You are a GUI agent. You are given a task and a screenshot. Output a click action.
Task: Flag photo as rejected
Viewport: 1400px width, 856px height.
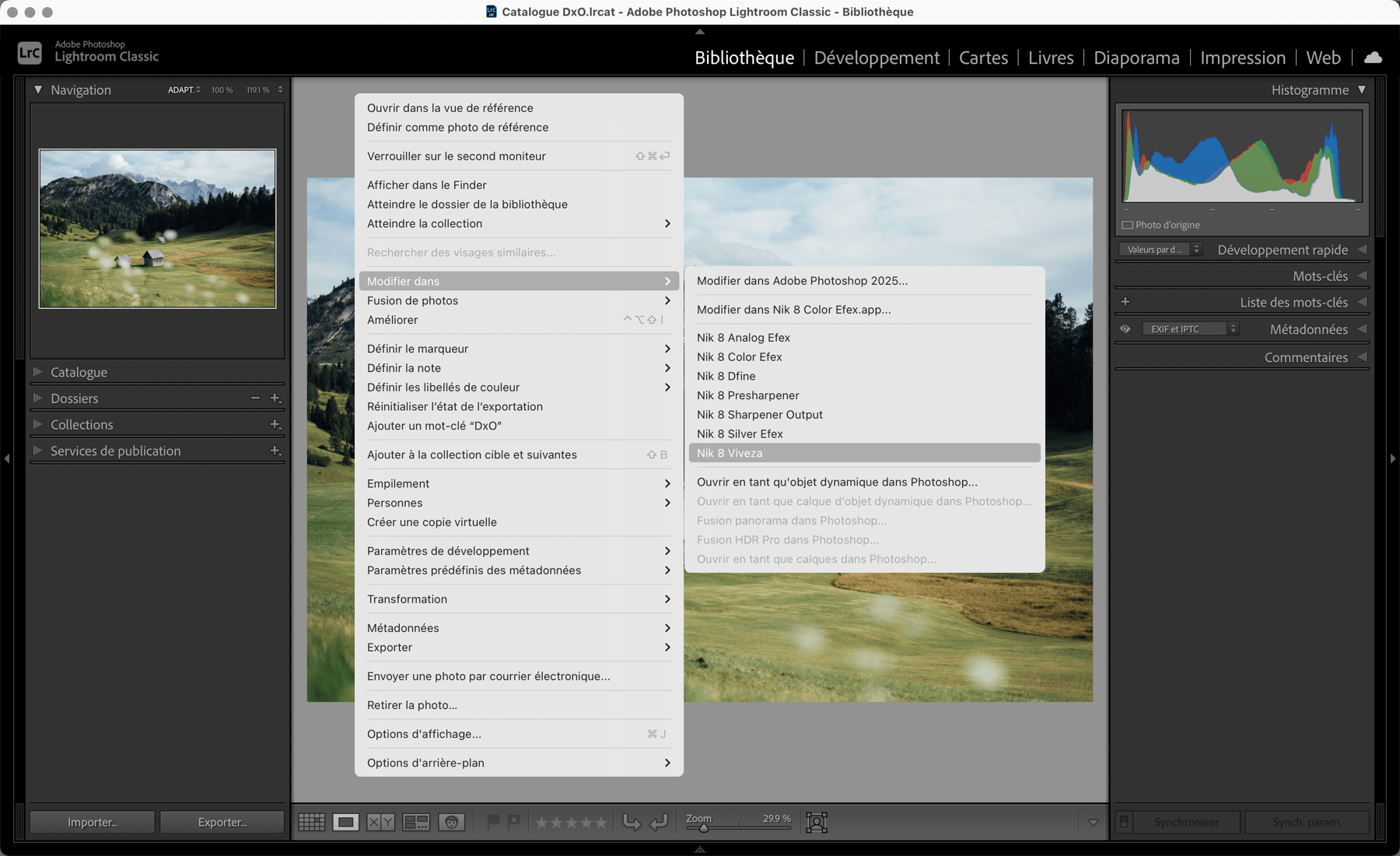click(513, 821)
